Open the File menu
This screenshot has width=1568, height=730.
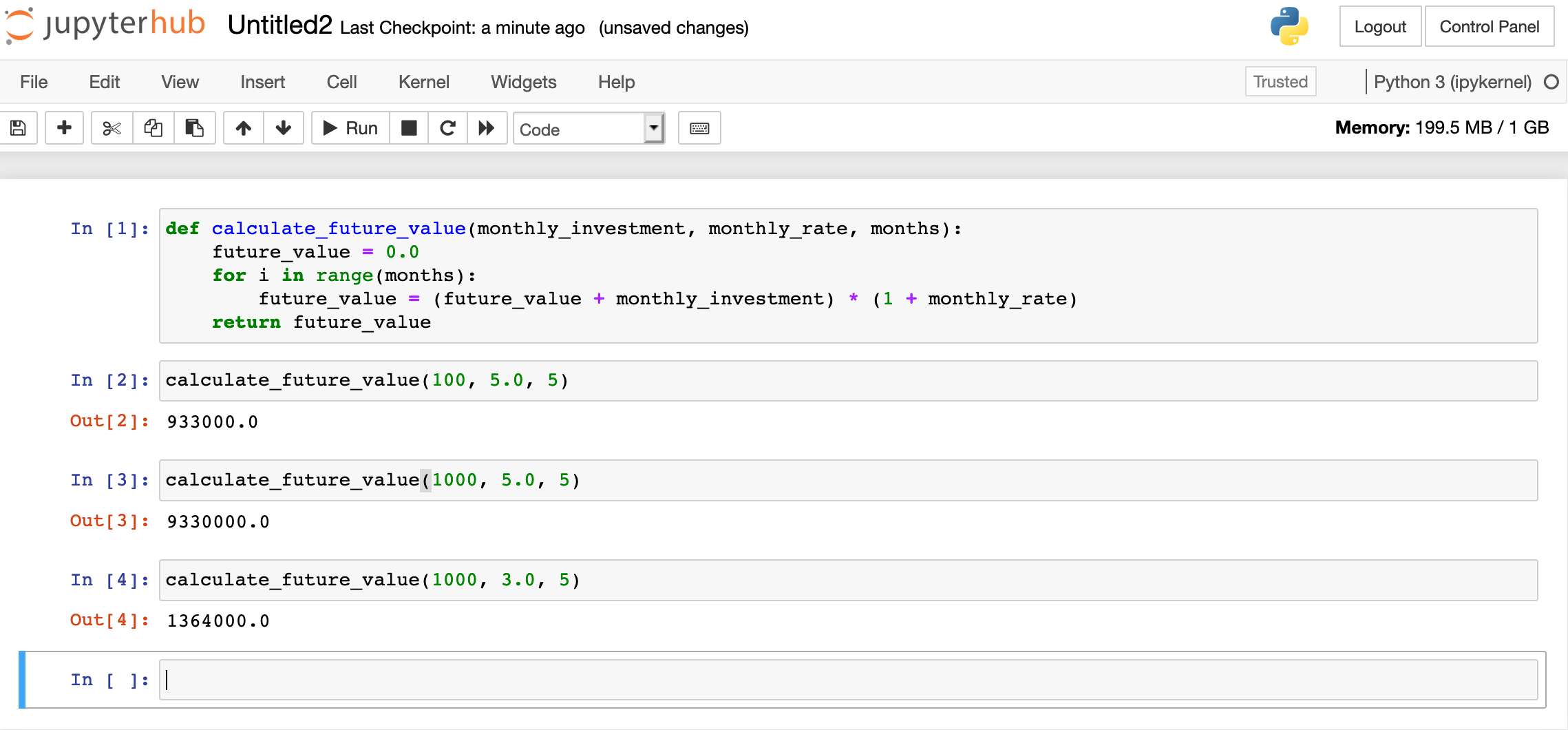34,82
